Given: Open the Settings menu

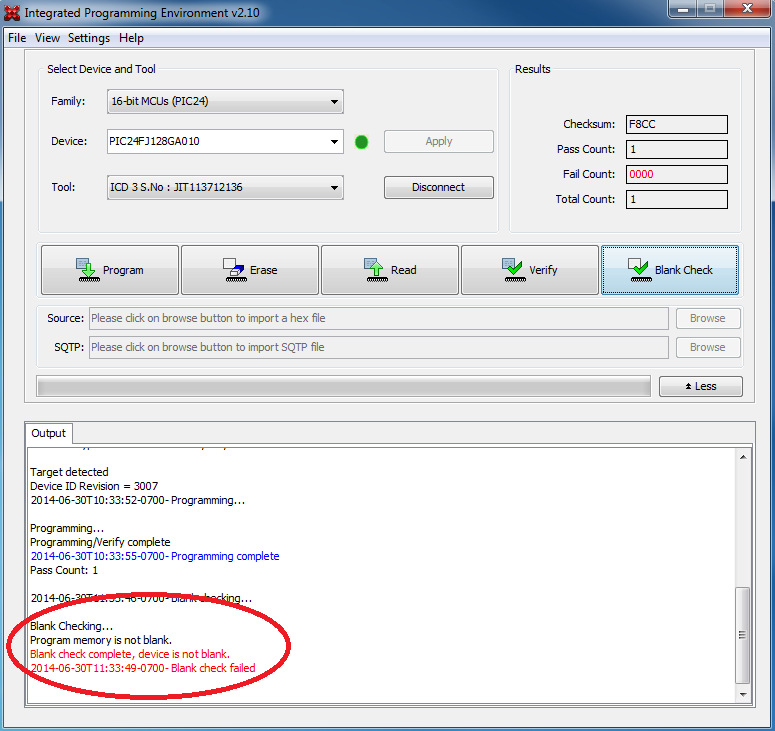Looking at the screenshot, I should [89, 38].
